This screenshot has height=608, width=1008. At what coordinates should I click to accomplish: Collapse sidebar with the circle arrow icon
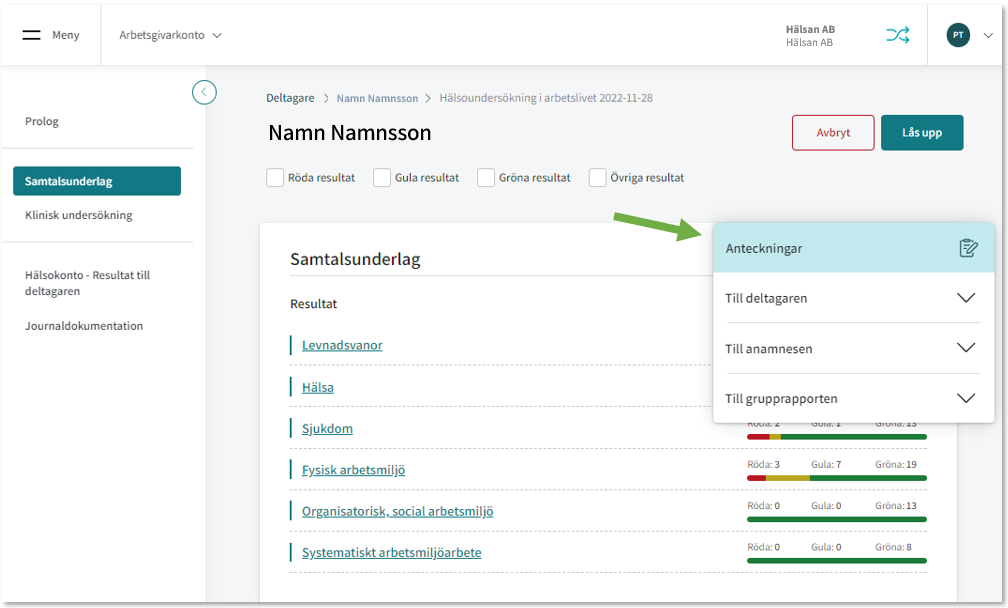point(204,92)
